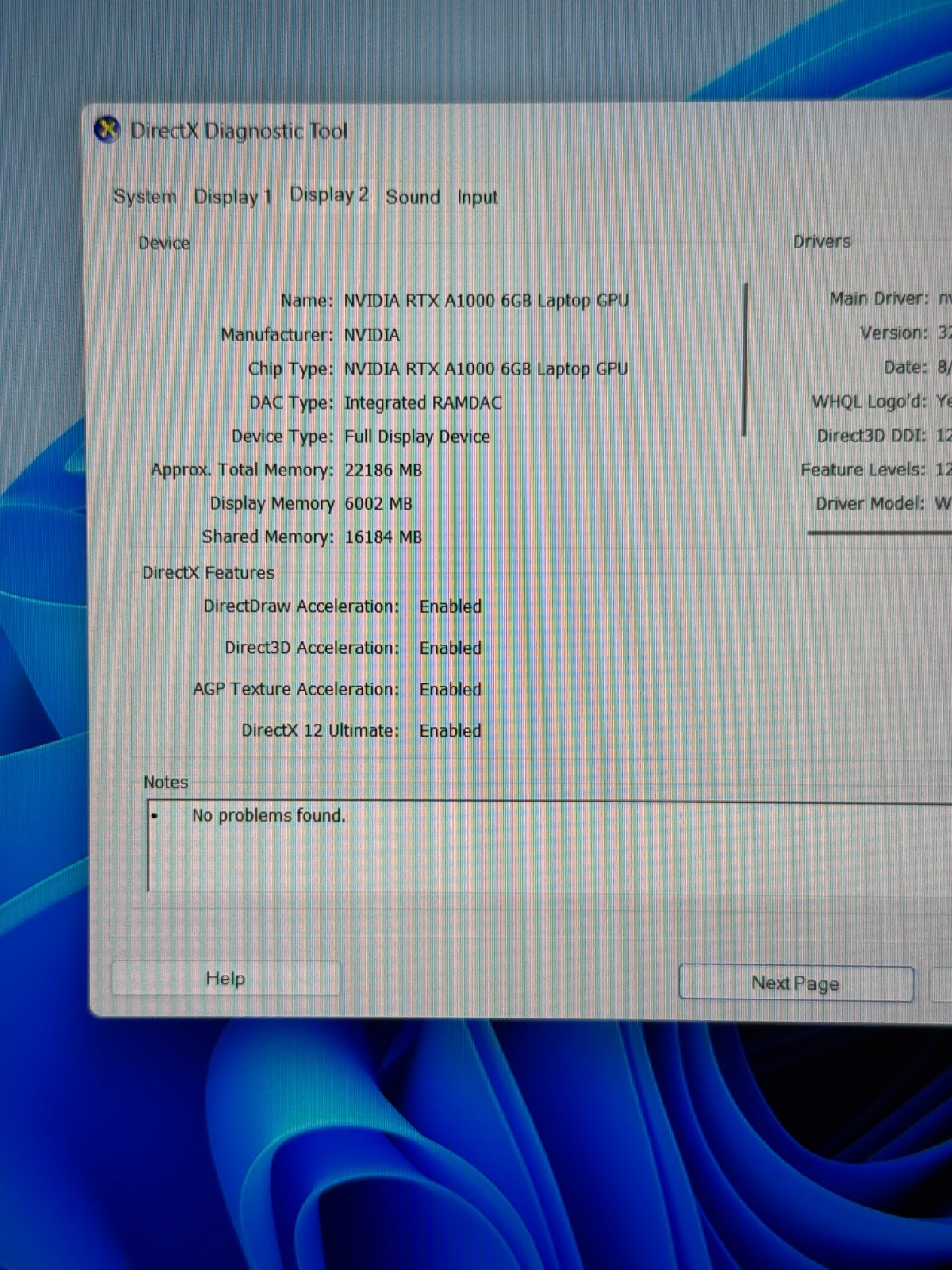Screen dimensions: 952x1270
Task: Click the DirectDraw Acceleration Enabled value
Action: point(451,606)
